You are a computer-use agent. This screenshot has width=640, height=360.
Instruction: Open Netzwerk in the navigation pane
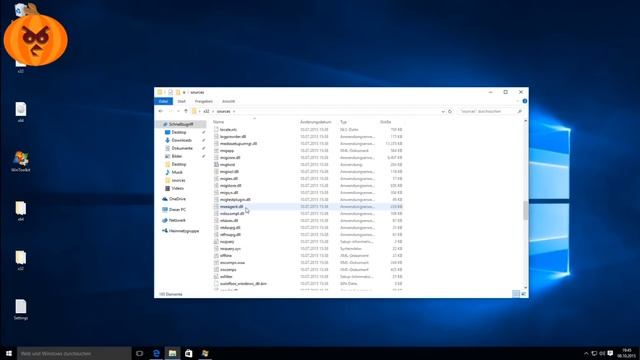click(x=177, y=220)
